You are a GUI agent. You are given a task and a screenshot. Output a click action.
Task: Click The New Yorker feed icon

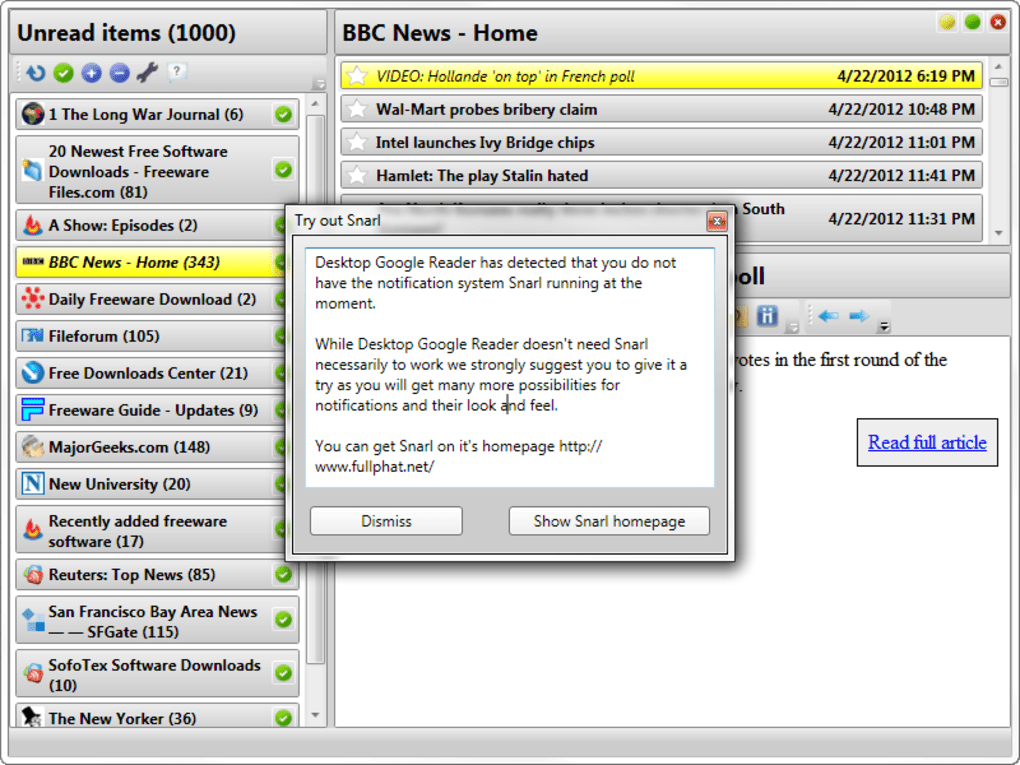[33, 717]
